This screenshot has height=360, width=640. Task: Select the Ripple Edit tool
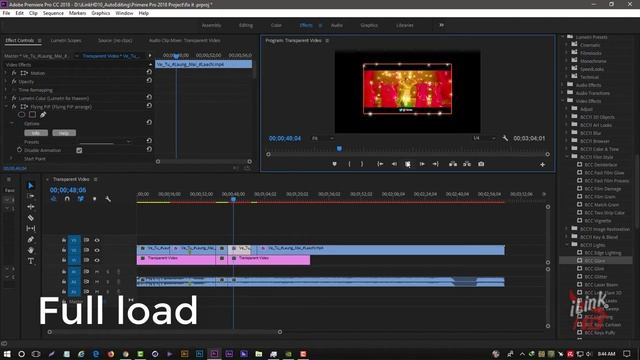(x=31, y=207)
